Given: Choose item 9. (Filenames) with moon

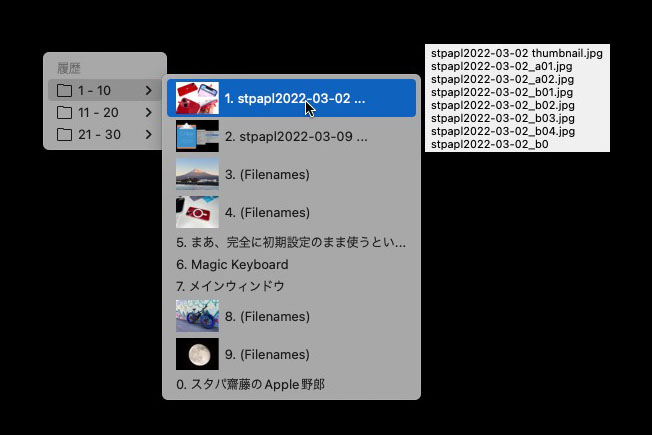Looking at the screenshot, I should [291, 354].
